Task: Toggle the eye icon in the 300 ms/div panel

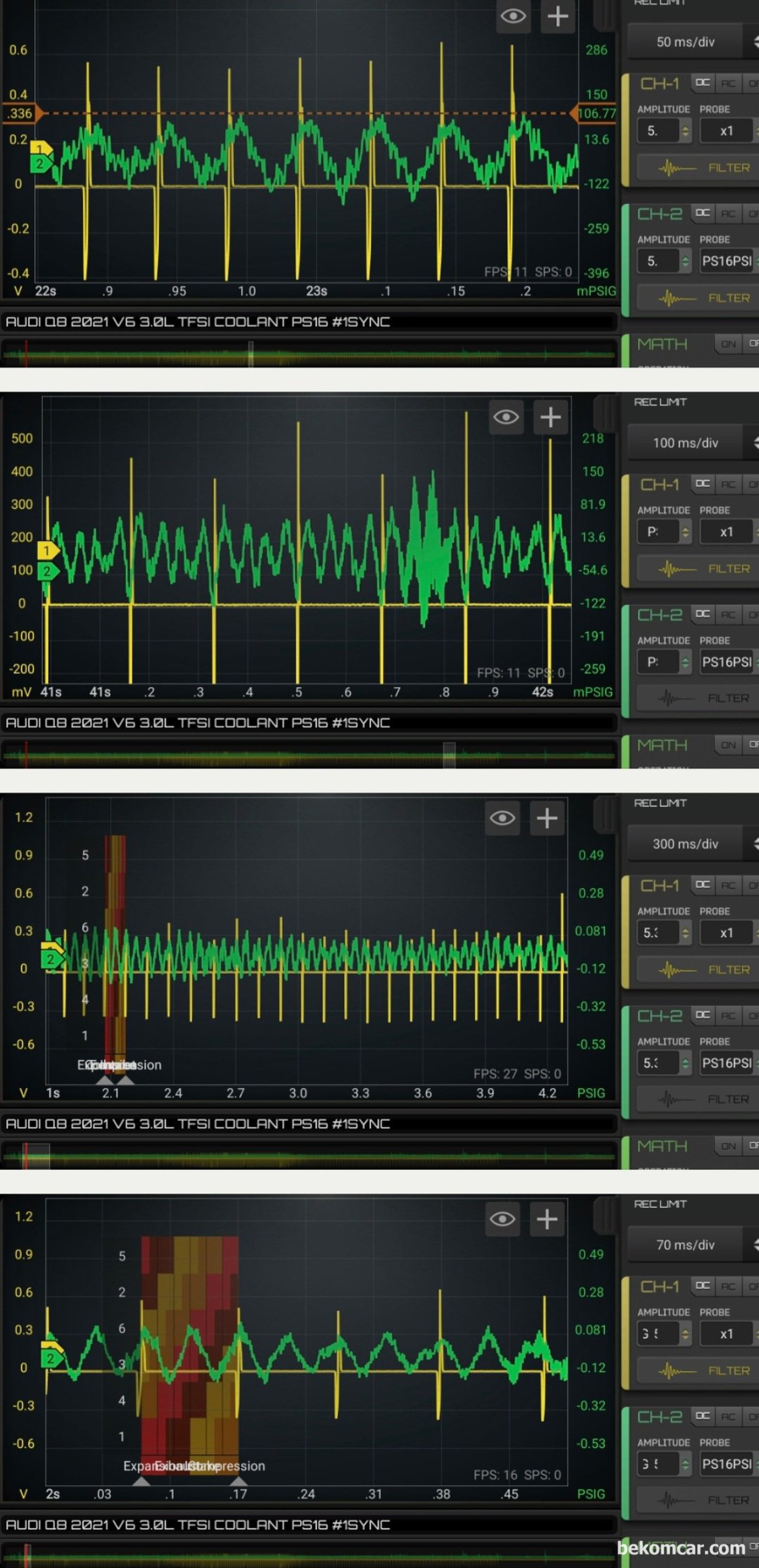Action: click(502, 818)
